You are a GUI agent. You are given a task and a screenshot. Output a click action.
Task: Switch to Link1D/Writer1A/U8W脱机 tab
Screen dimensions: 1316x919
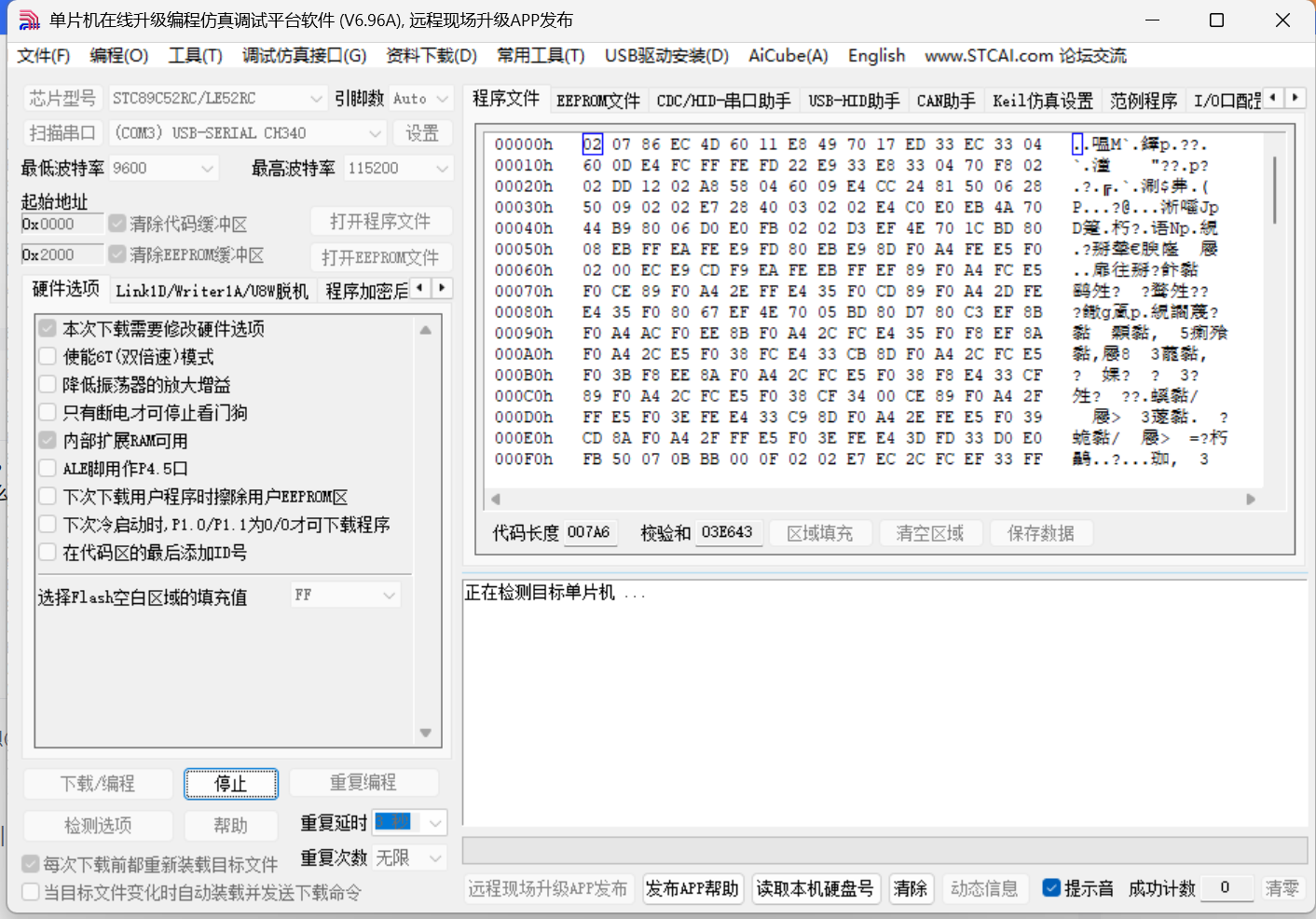[x=212, y=291]
